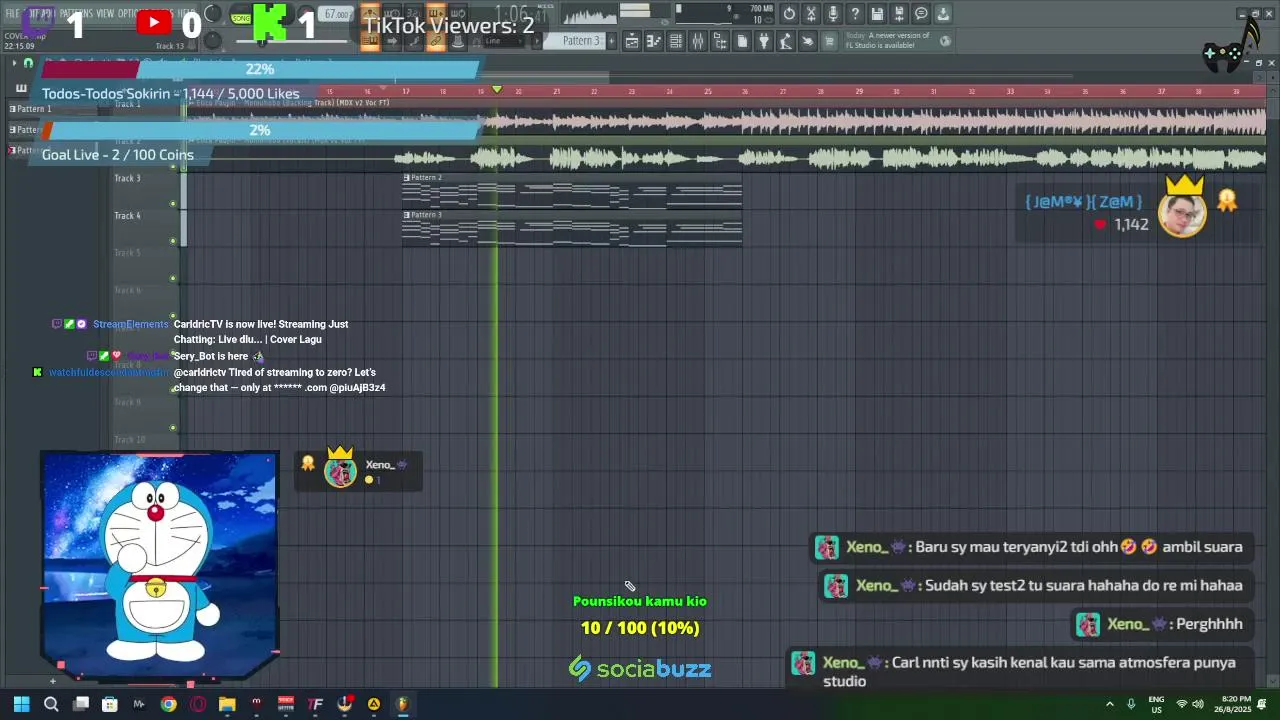
Task: Select Pattern 1 in the pattern list
Action: (x=32, y=109)
